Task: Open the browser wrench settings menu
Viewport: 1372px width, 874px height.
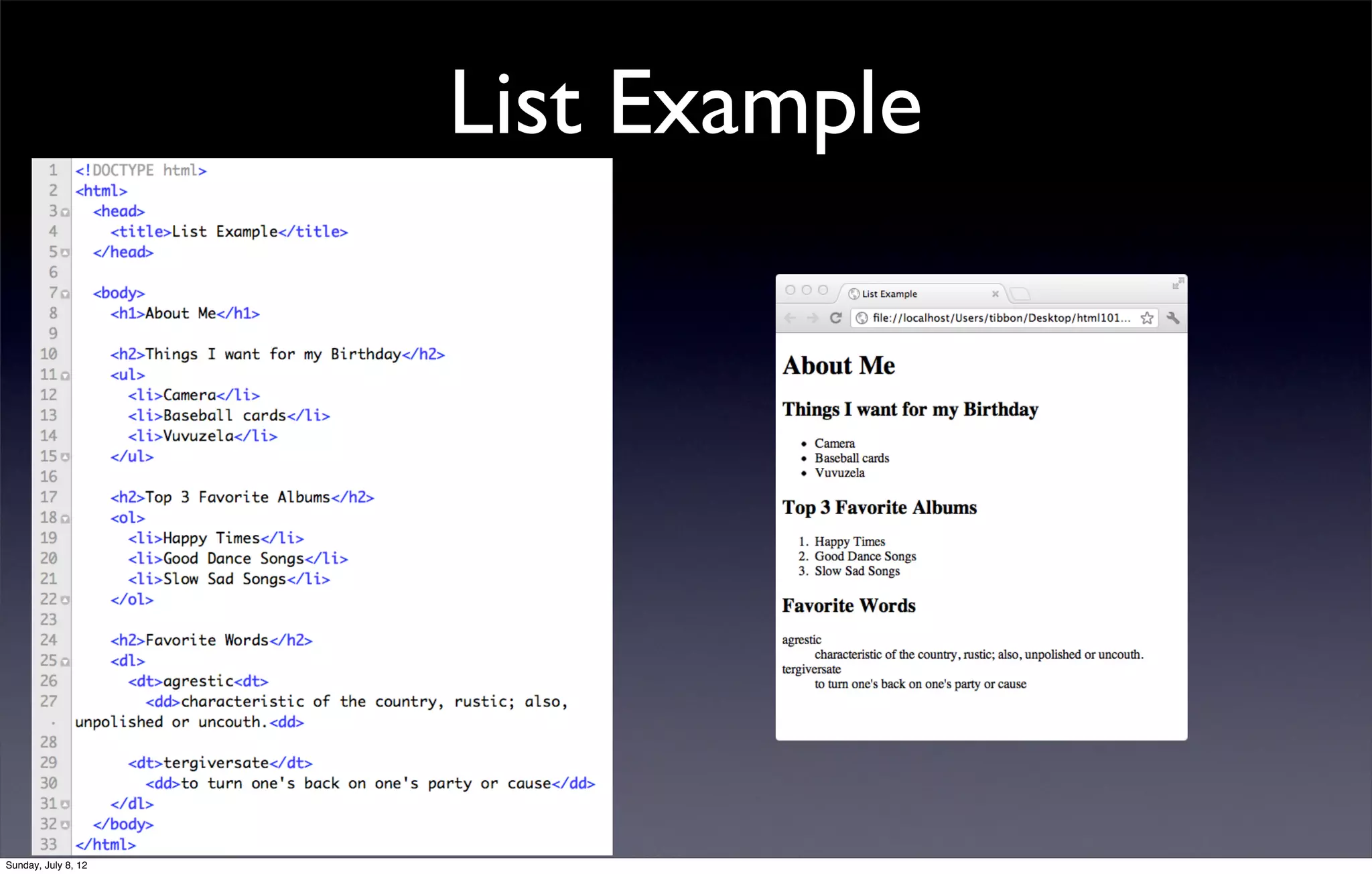Action: tap(1173, 318)
